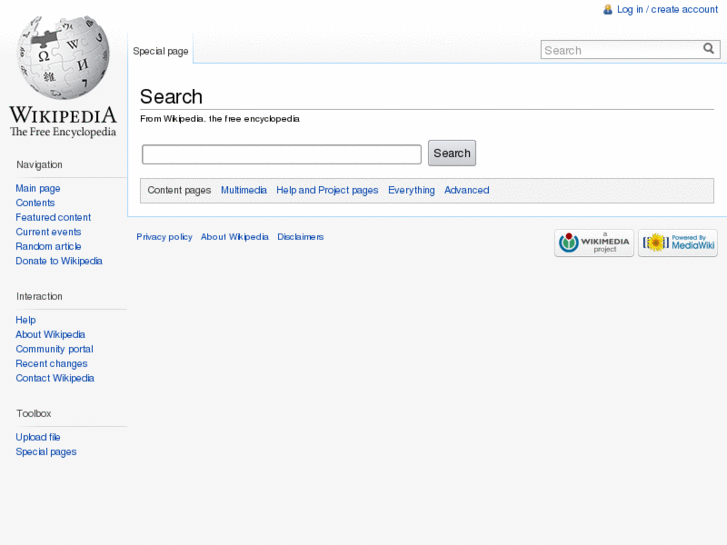
Task: Click 'From Wikipedia, the free encyclopedia' text
Action: [x=220, y=119]
